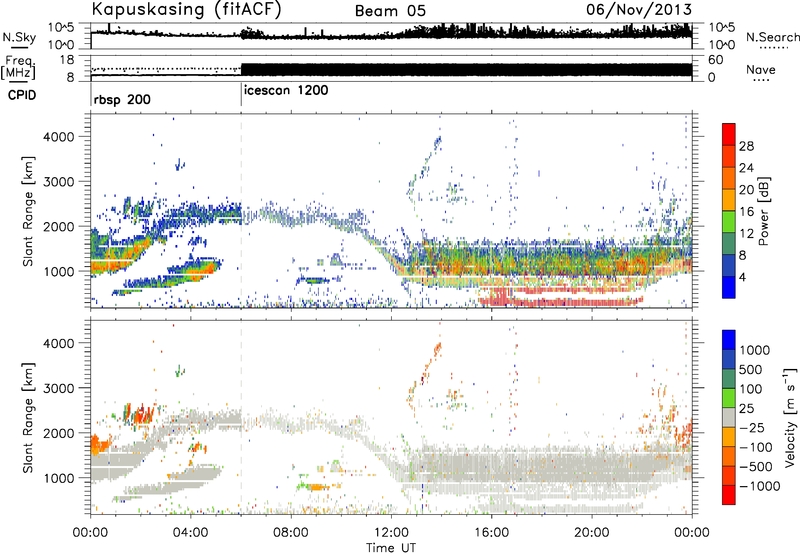Click the date 06/Nov/2013
Image resolution: width=800 pixels, height=554 pixels.
639,10
